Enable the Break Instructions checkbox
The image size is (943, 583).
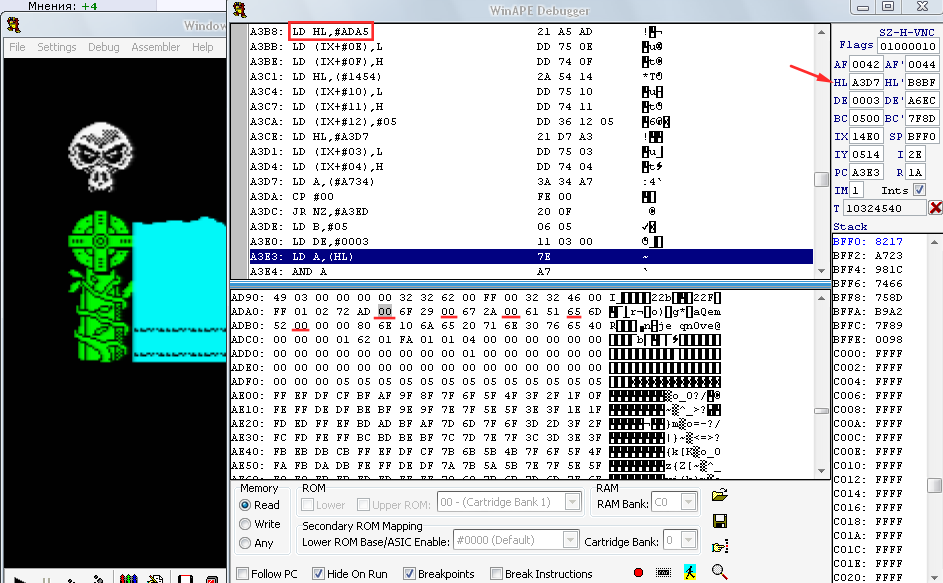(496, 574)
